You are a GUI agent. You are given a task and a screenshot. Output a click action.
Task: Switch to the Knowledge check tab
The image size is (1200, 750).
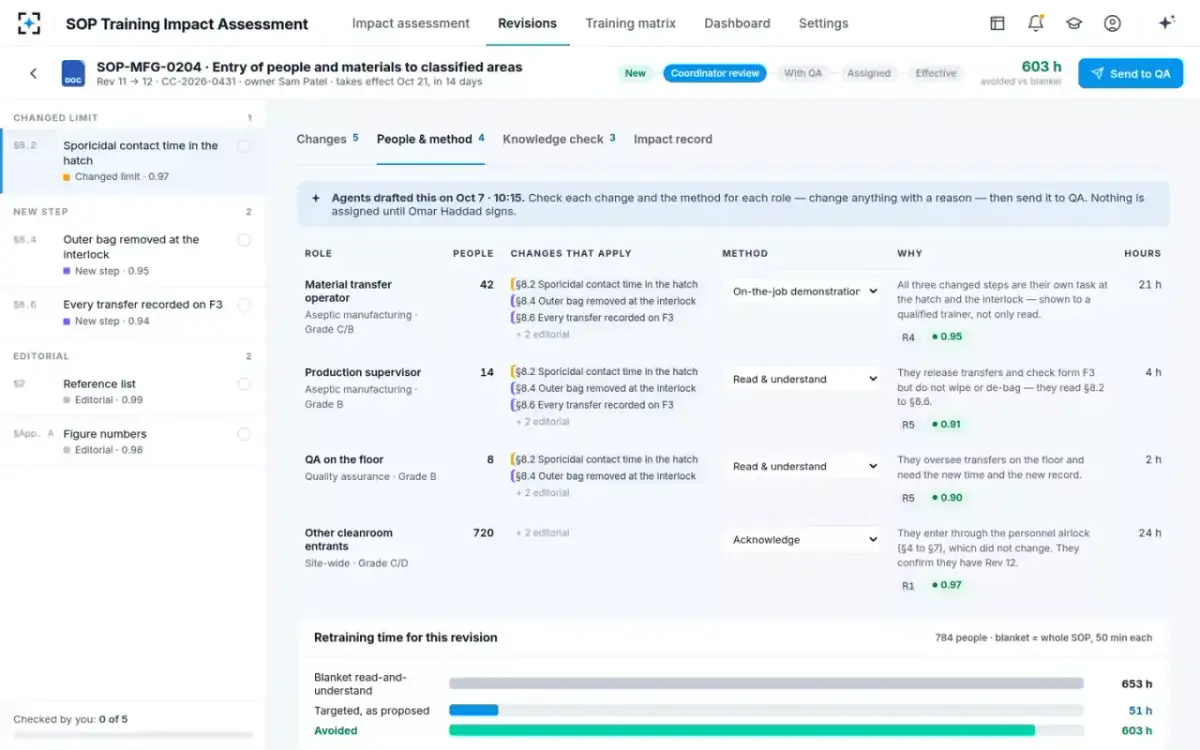pos(559,139)
